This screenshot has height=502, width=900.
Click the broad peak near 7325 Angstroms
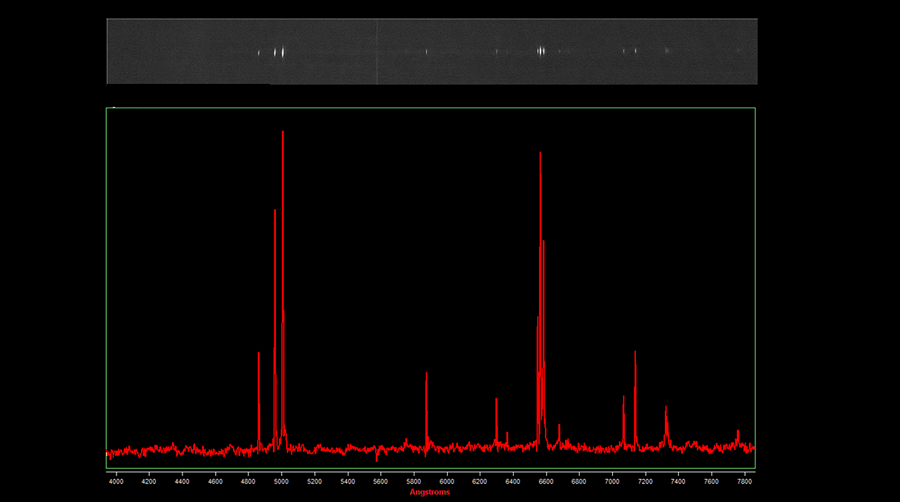[666, 410]
